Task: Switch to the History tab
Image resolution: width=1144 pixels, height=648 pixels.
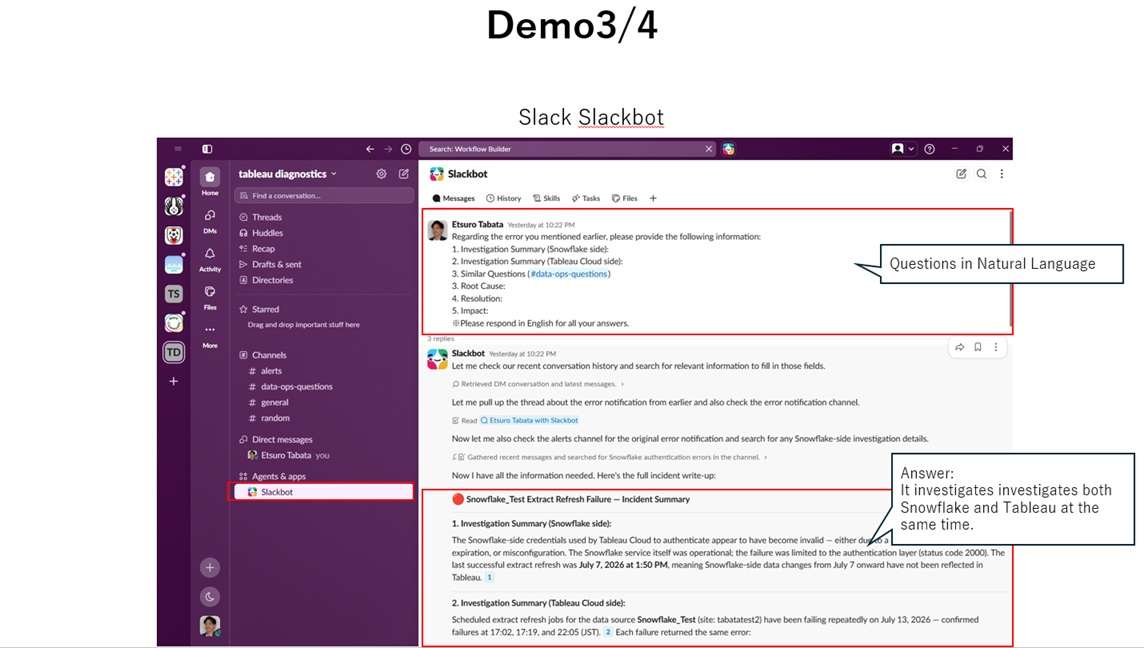Action: click(x=504, y=198)
